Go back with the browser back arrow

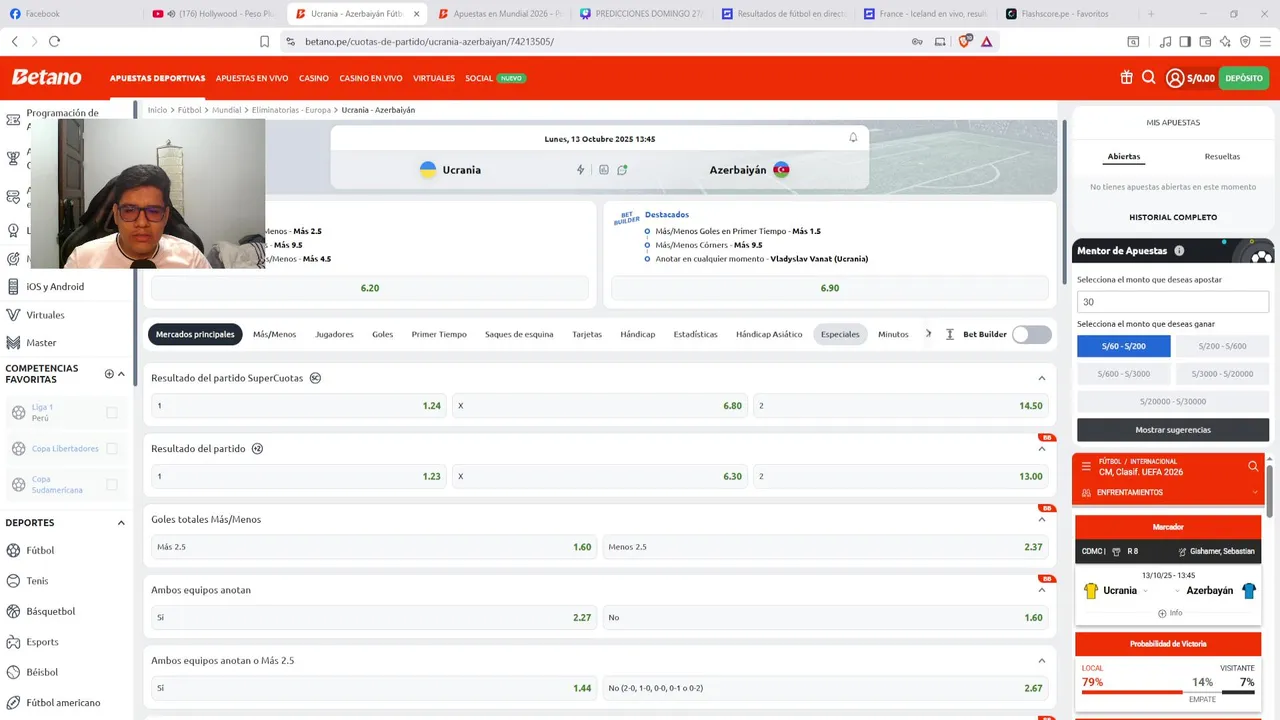tap(14, 41)
